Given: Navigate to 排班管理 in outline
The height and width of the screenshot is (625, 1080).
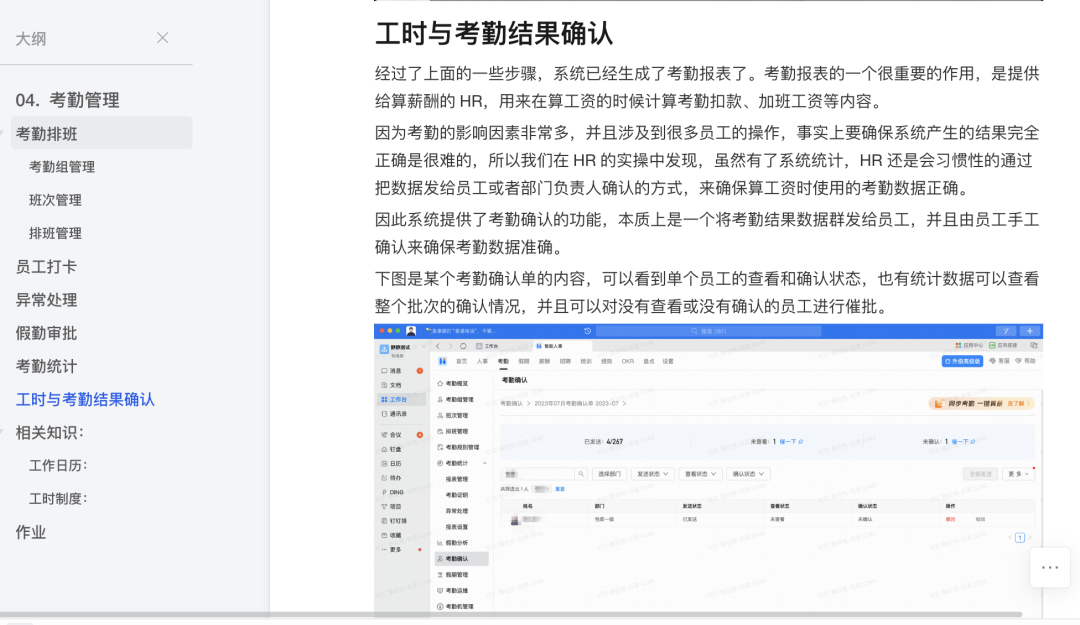Looking at the screenshot, I should 55,233.
